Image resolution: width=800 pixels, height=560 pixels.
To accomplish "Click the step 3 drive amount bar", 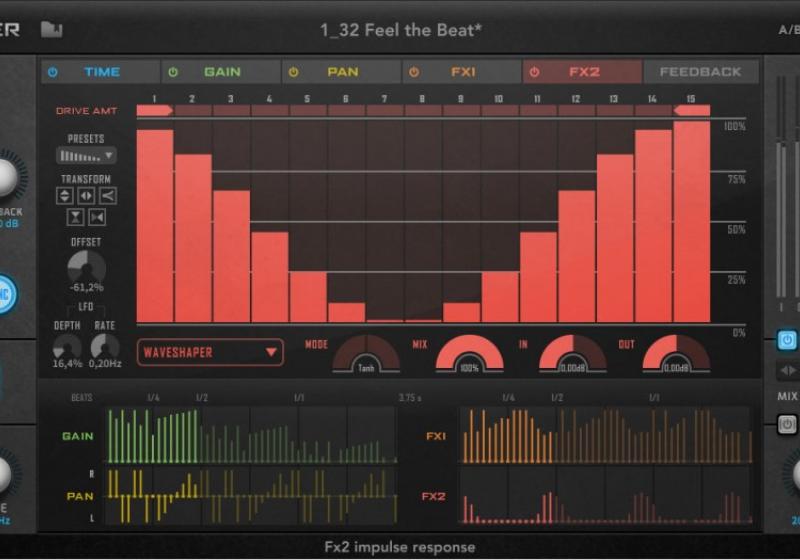I will (x=231, y=256).
